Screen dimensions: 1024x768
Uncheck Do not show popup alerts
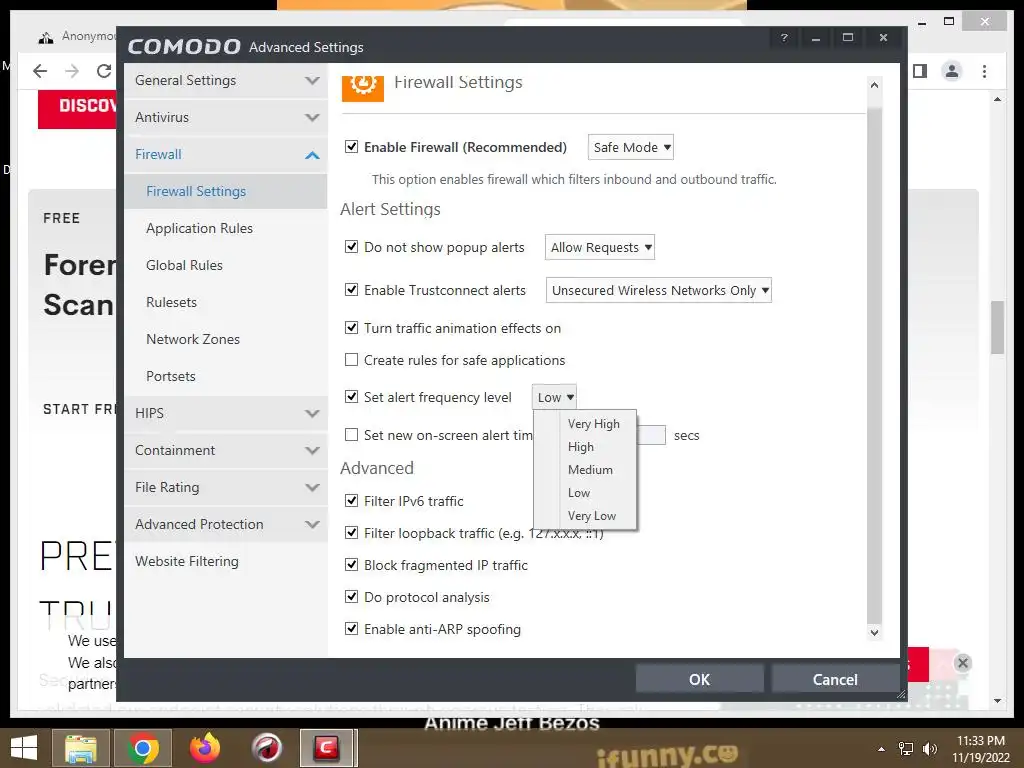click(x=351, y=247)
